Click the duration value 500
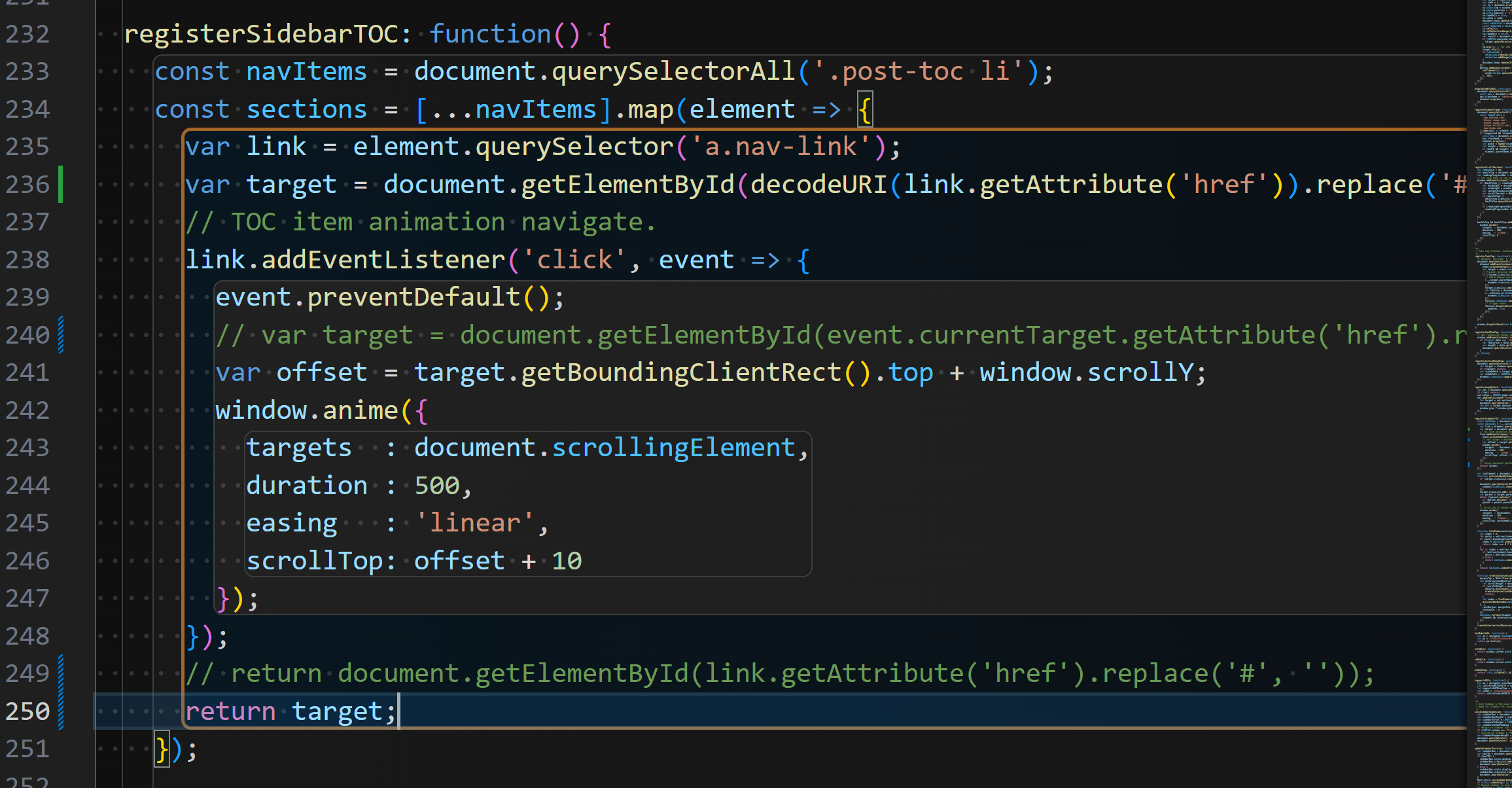Viewport: 1512px width, 788px height. tap(437, 486)
